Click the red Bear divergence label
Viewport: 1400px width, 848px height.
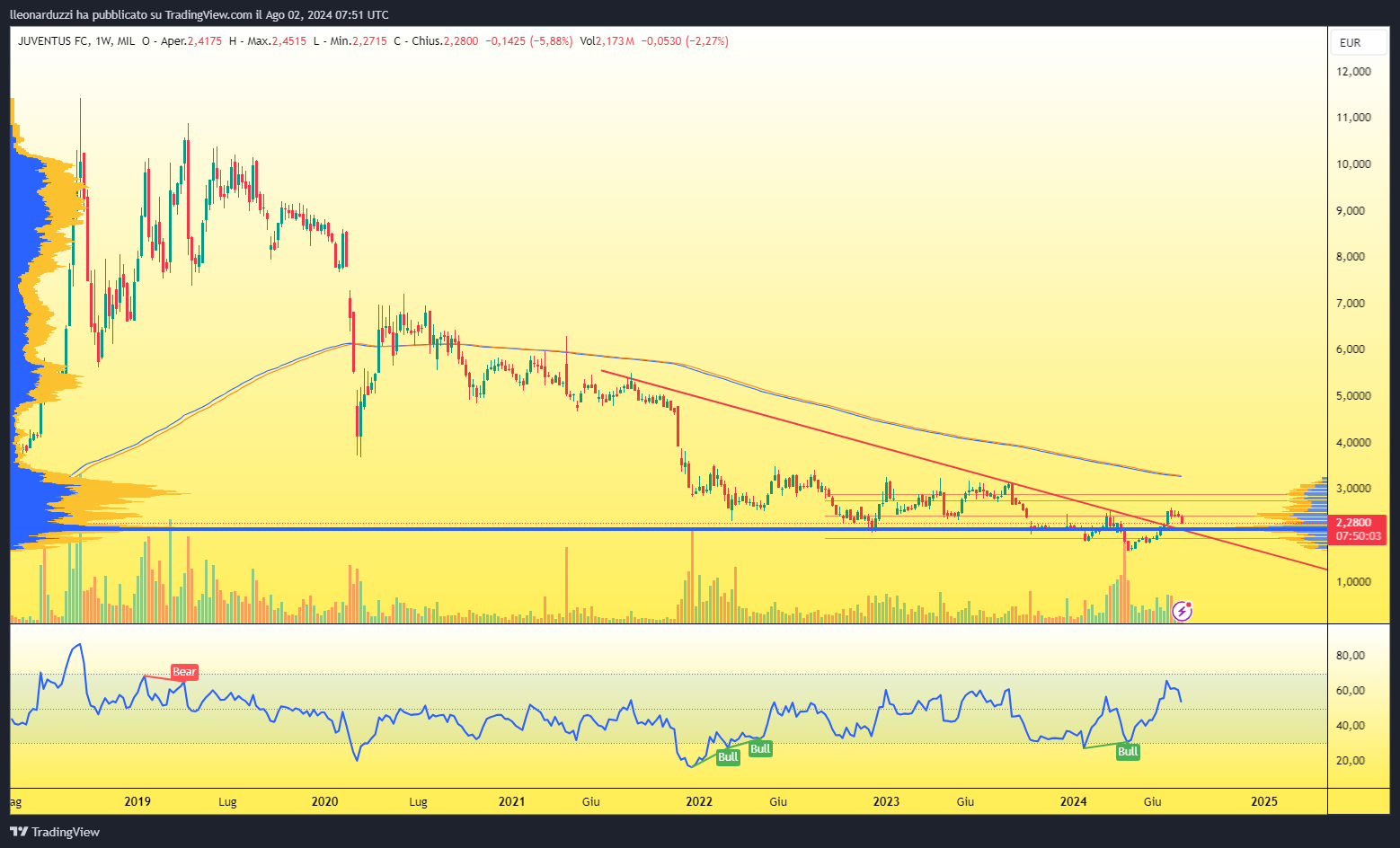[184, 672]
